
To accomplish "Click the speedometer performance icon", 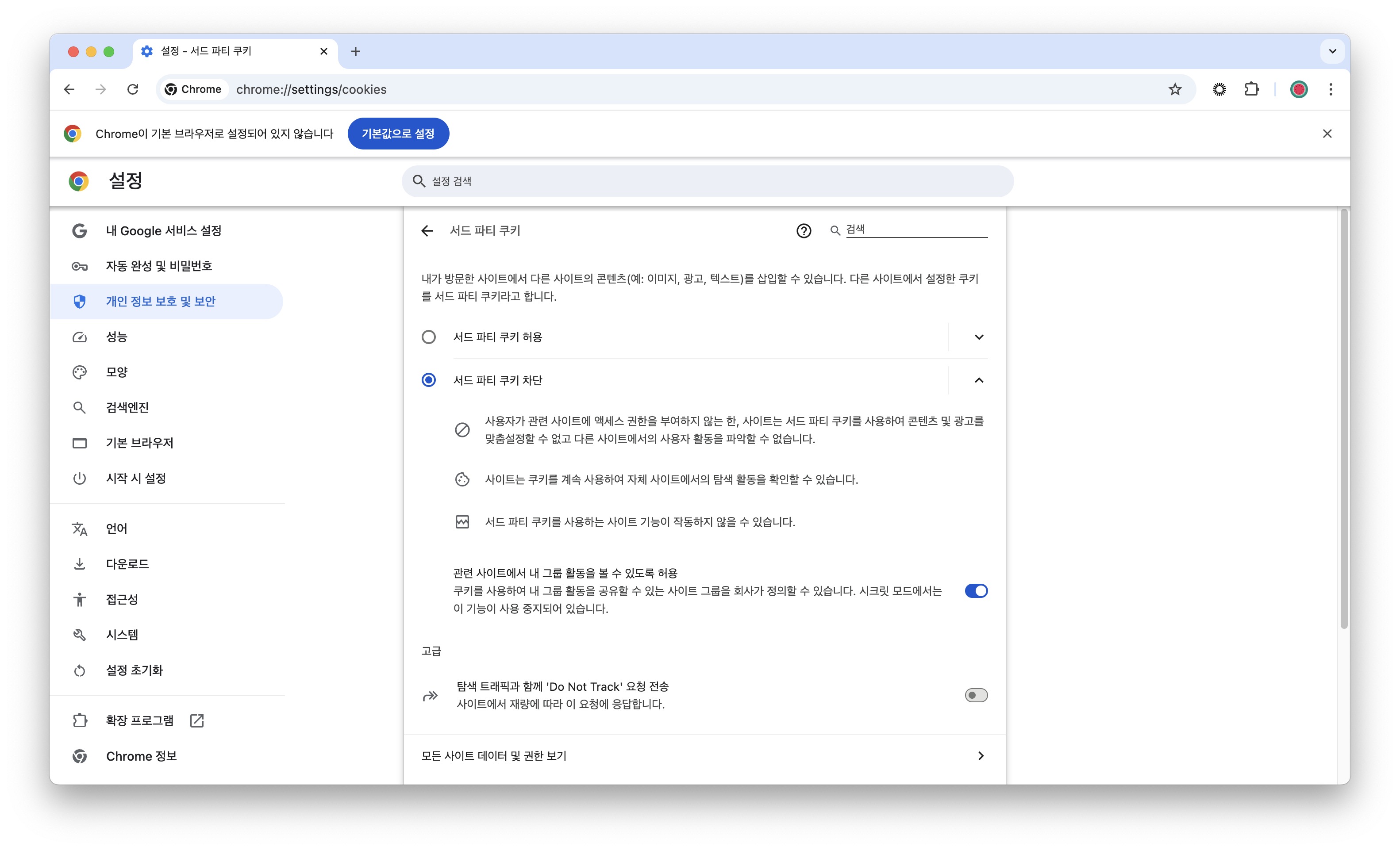I will 80,337.
